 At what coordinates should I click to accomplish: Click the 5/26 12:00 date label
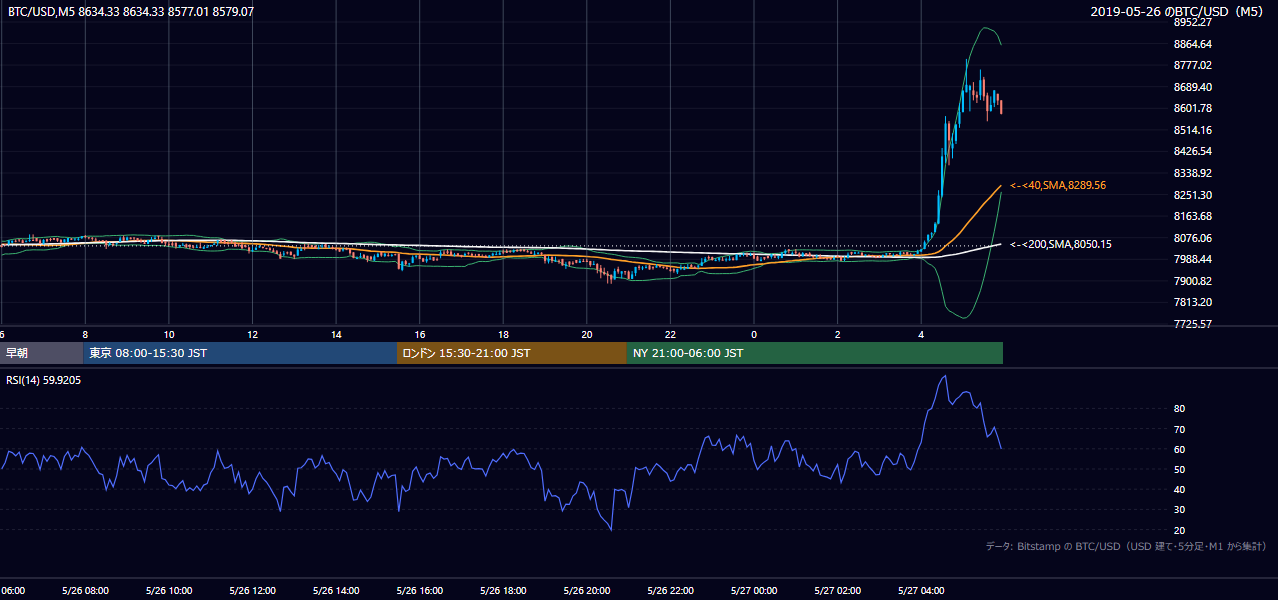251,591
